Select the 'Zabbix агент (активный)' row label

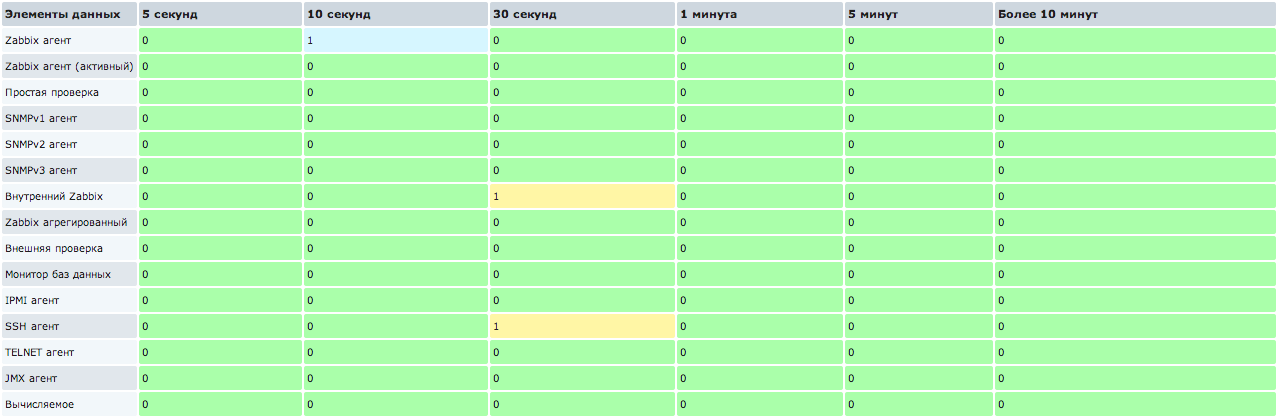pyautogui.click(x=69, y=66)
